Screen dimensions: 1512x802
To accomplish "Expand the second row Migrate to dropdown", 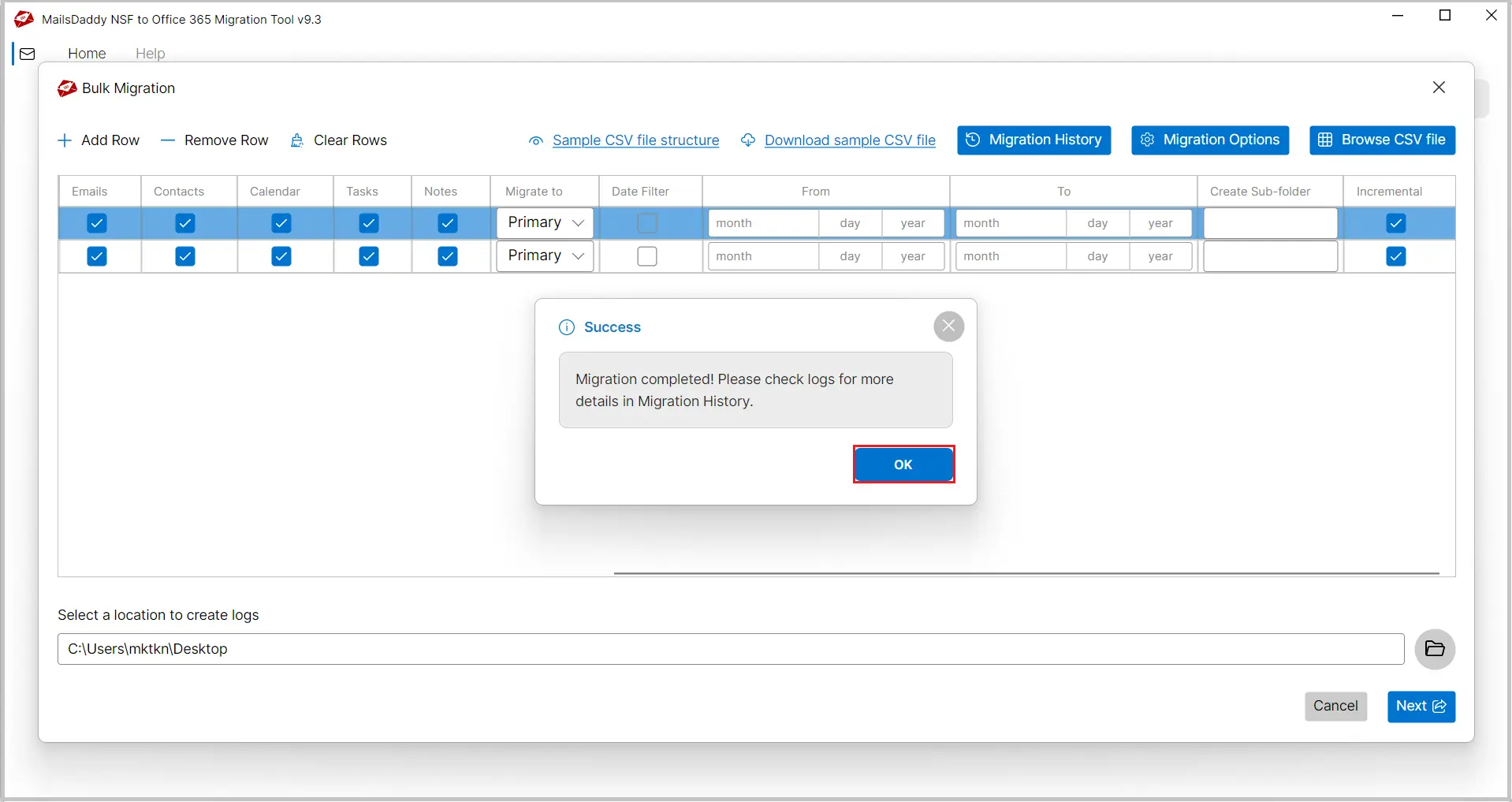I will (x=545, y=256).
